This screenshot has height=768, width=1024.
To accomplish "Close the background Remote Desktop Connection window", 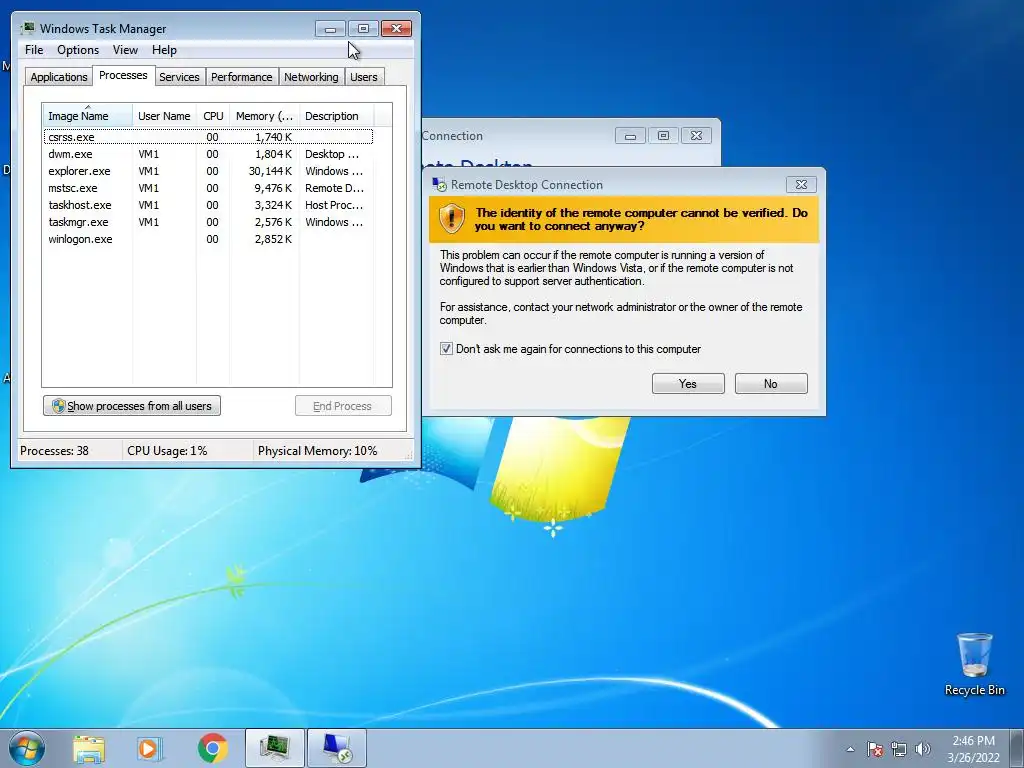I will tap(696, 136).
